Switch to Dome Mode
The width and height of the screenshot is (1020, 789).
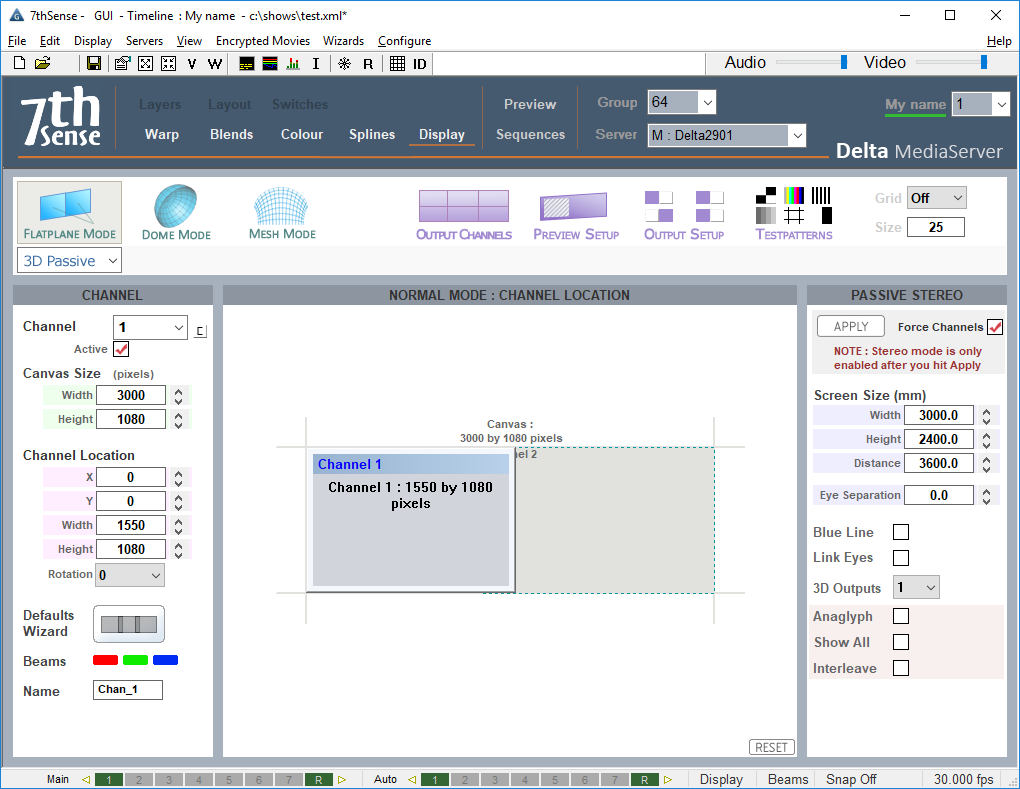coord(176,213)
